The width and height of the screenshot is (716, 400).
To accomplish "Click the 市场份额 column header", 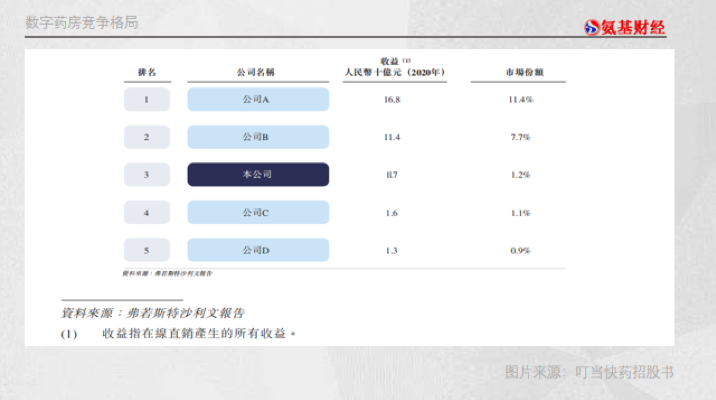I will tap(520, 72).
